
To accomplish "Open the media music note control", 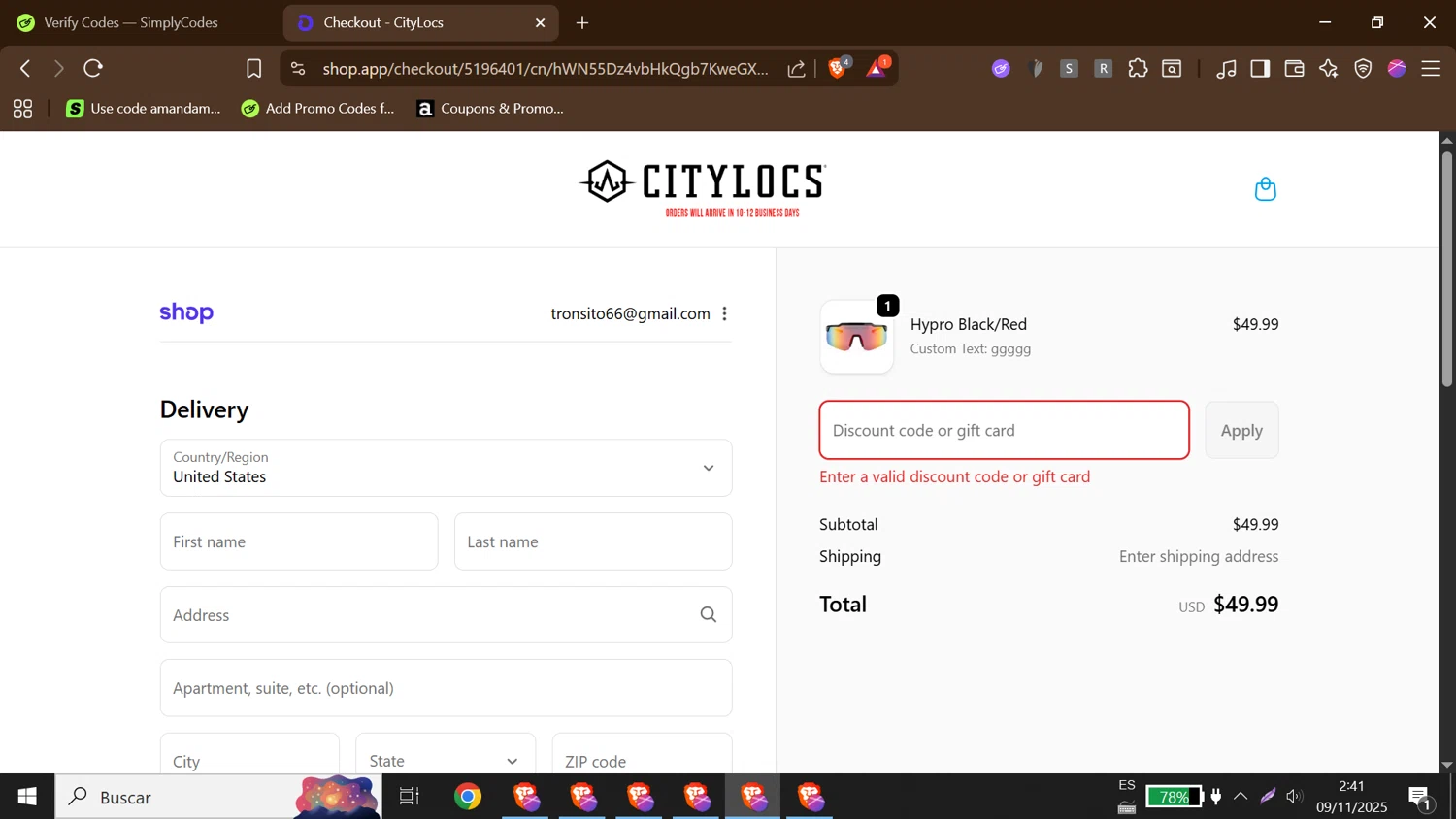I will coord(1226,68).
